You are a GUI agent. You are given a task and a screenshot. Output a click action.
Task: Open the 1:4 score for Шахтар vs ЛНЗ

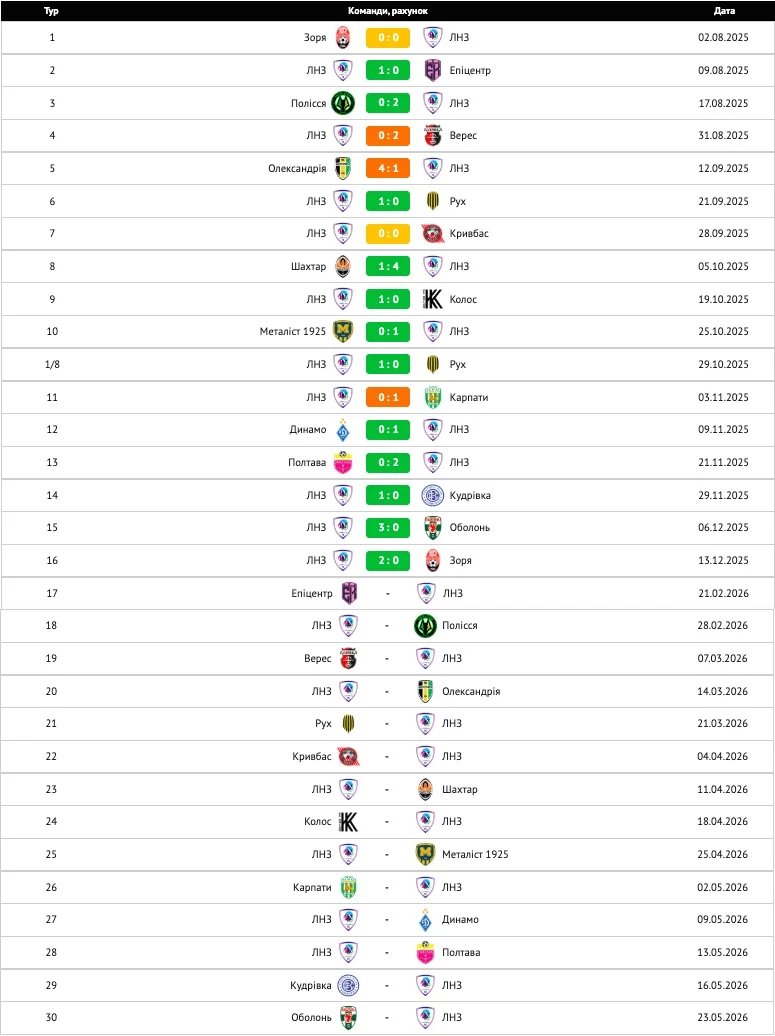pos(388,266)
